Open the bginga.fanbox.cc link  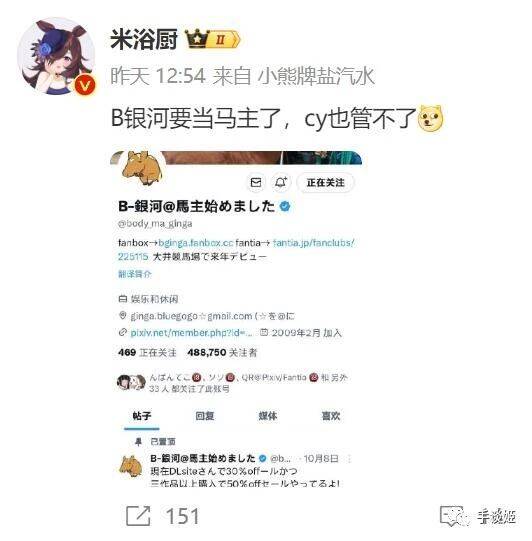click(x=196, y=243)
